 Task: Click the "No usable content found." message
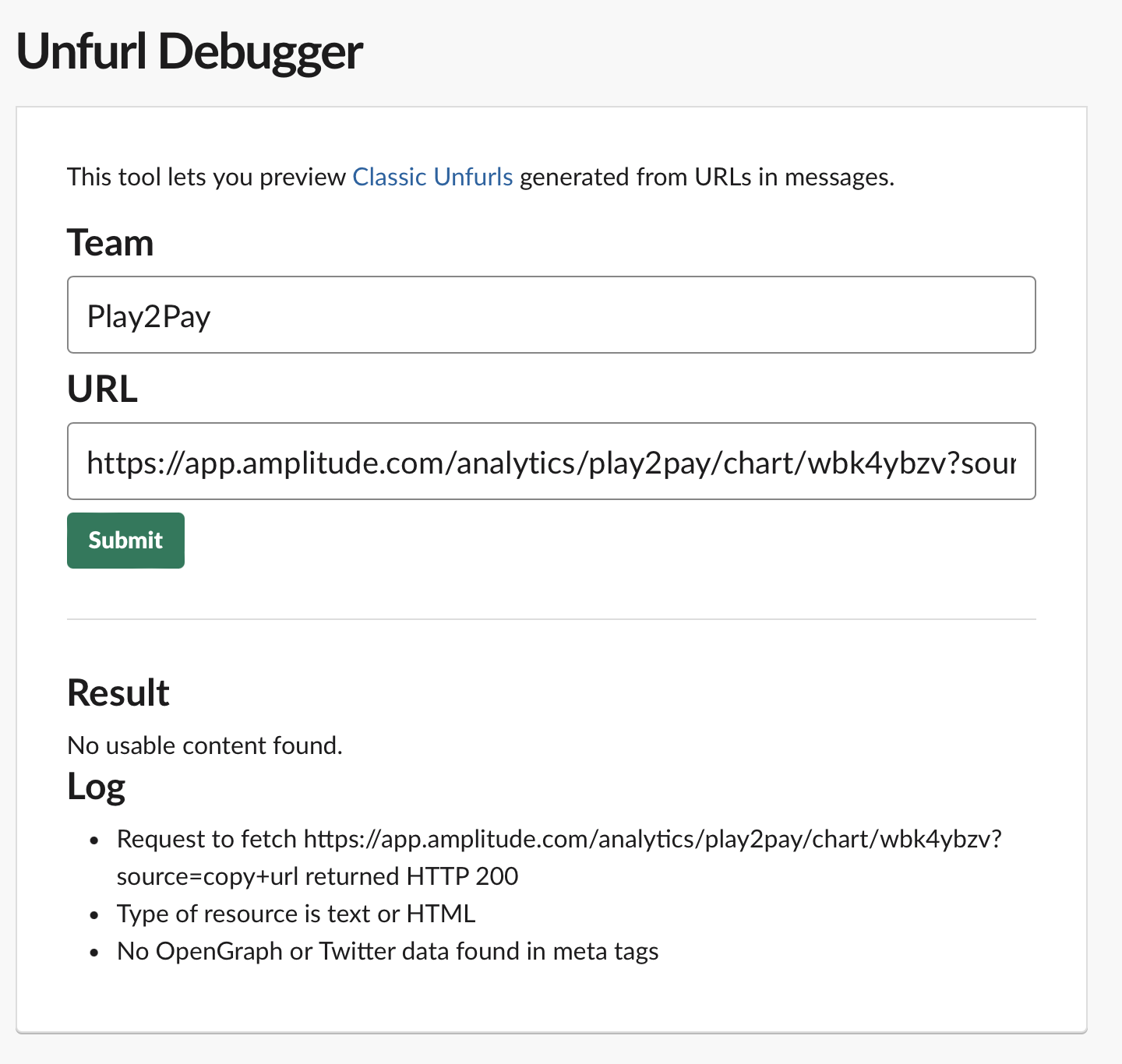[205, 745]
